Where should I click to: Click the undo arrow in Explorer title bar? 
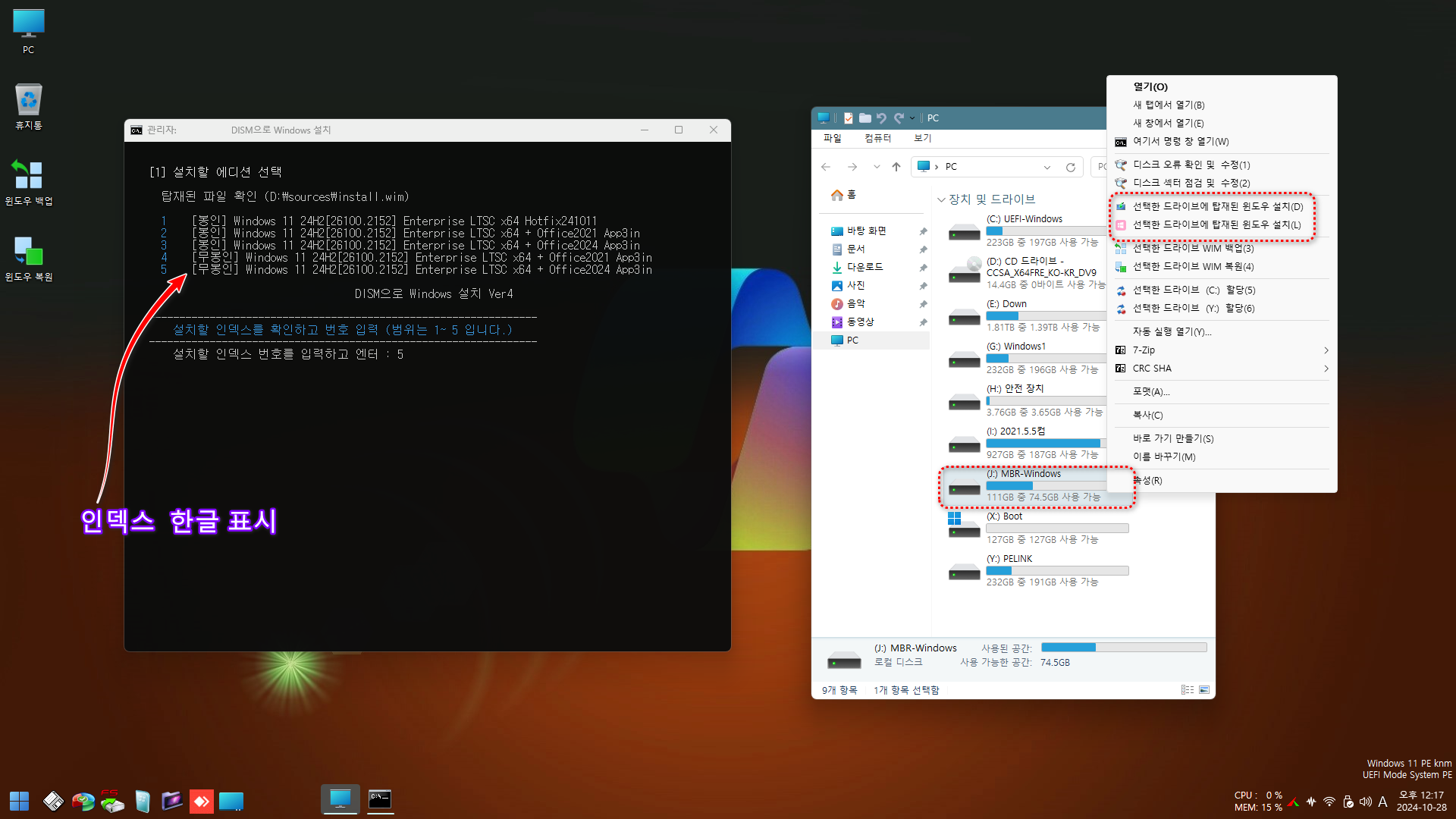click(x=881, y=118)
